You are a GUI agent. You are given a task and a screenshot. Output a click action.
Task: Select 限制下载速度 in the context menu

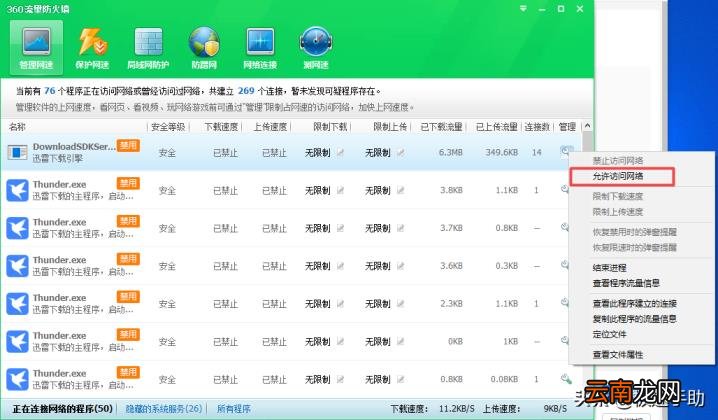point(618,196)
